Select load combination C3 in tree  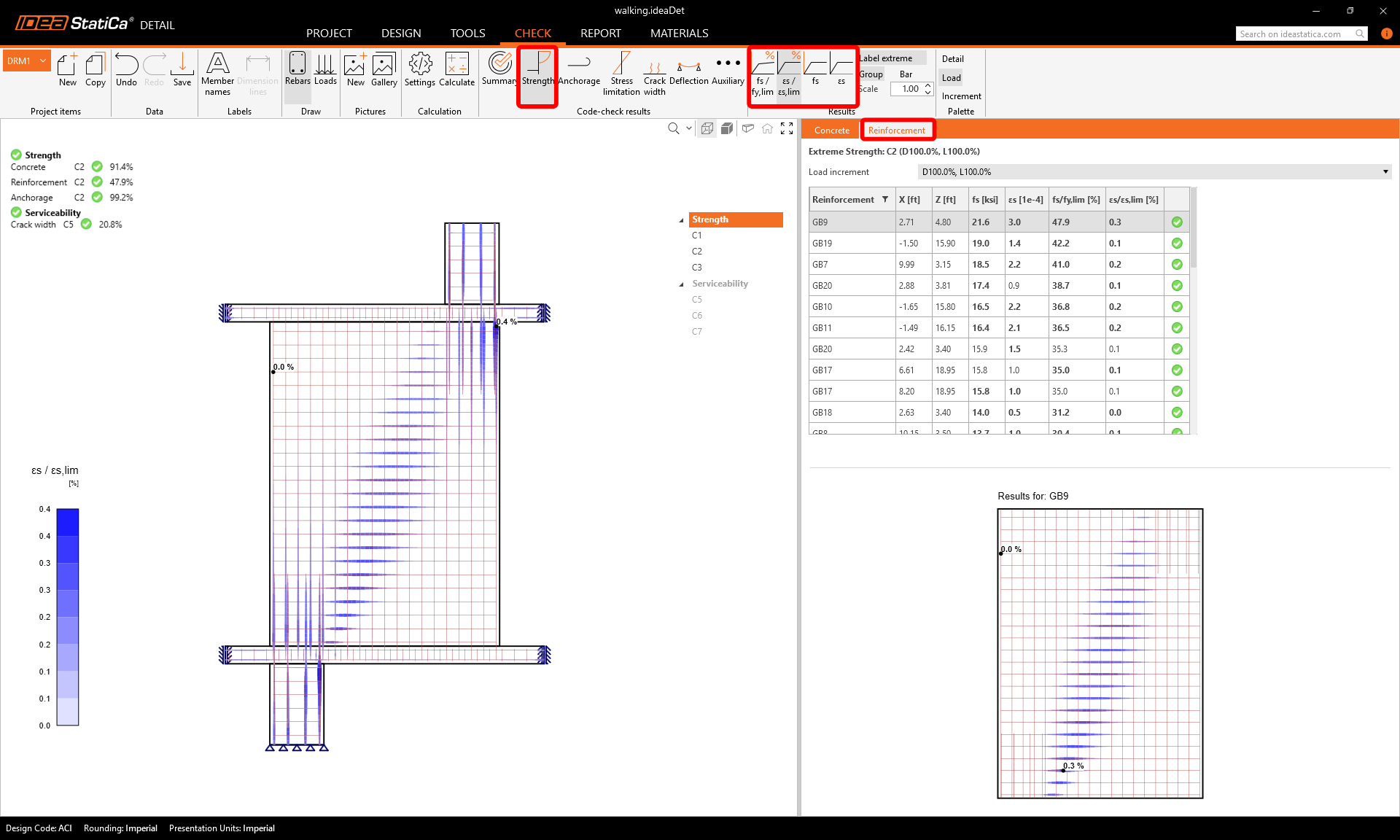pyautogui.click(x=697, y=268)
